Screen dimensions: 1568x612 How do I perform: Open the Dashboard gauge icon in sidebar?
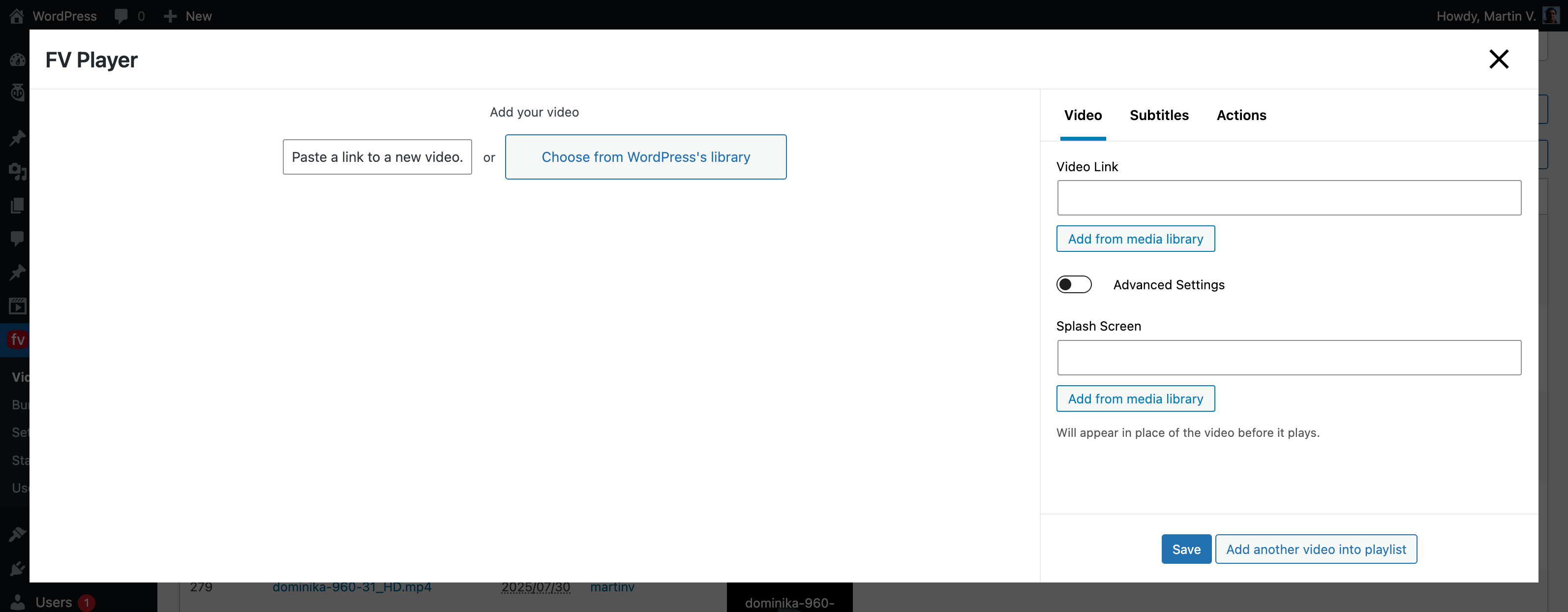(x=18, y=59)
